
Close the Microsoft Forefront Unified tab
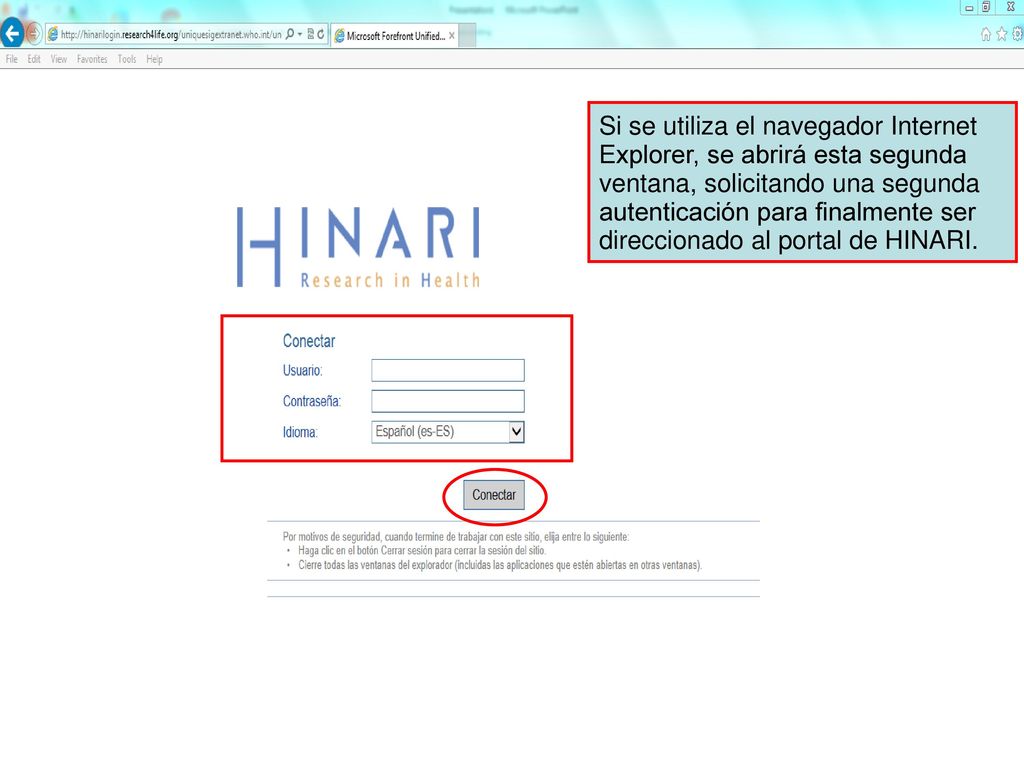pyautogui.click(x=451, y=36)
